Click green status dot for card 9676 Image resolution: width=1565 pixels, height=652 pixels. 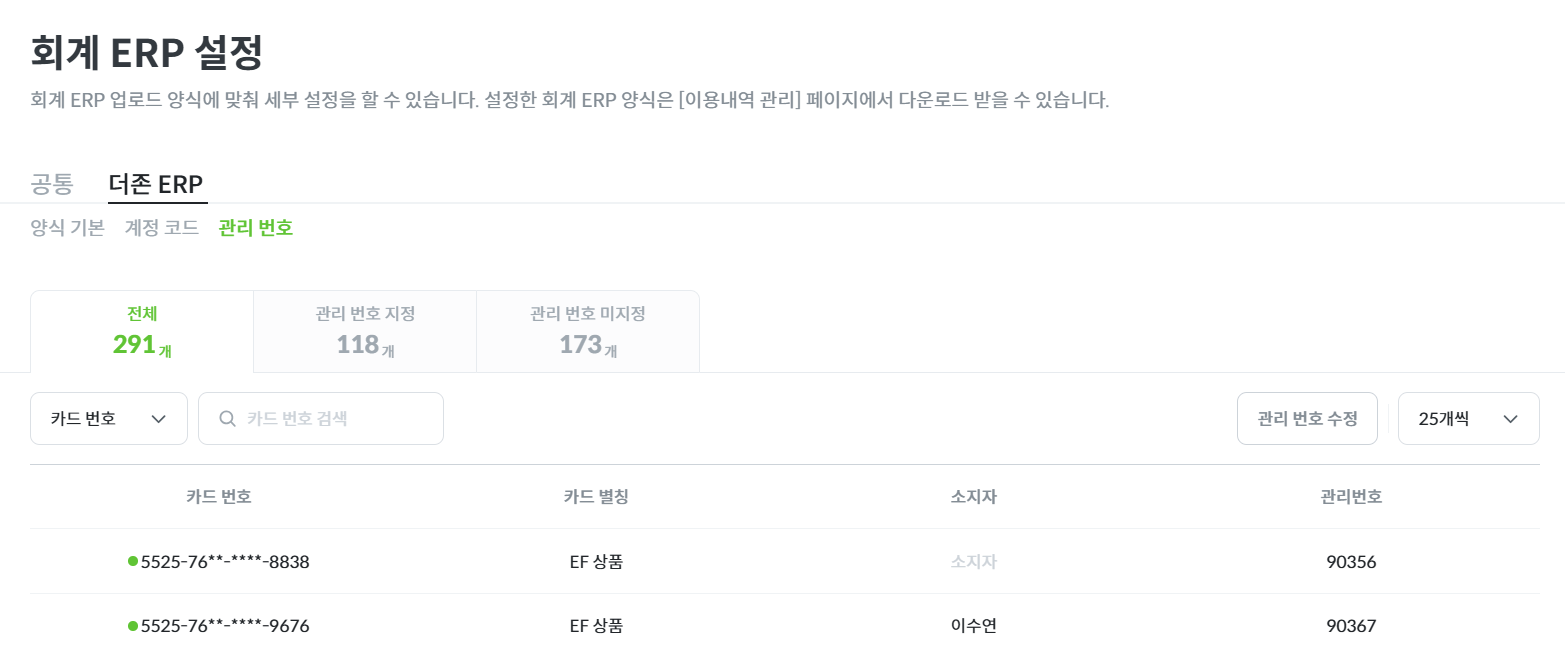coord(133,626)
